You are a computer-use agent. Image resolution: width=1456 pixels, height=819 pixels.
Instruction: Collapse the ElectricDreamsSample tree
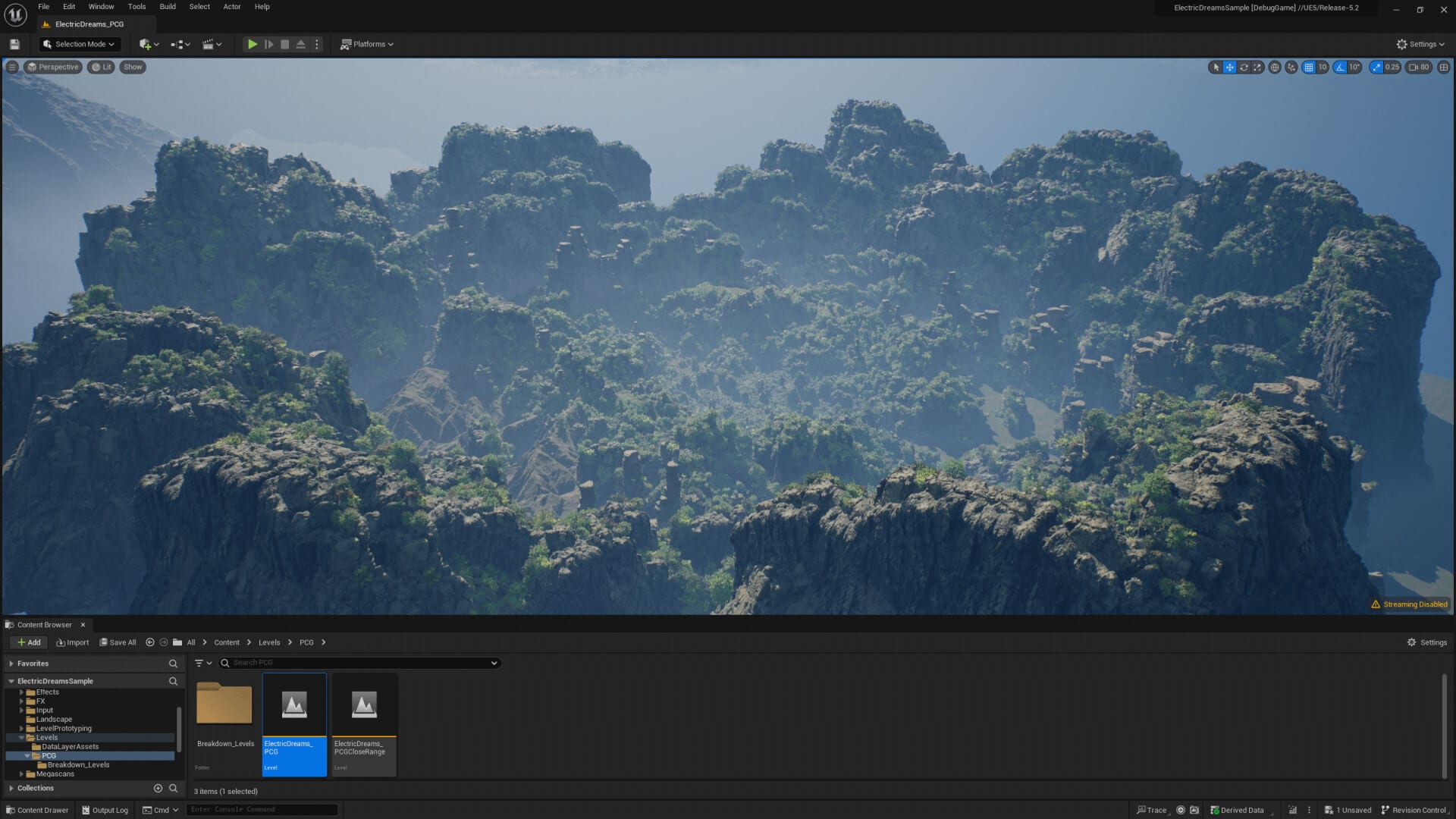pyautogui.click(x=11, y=681)
